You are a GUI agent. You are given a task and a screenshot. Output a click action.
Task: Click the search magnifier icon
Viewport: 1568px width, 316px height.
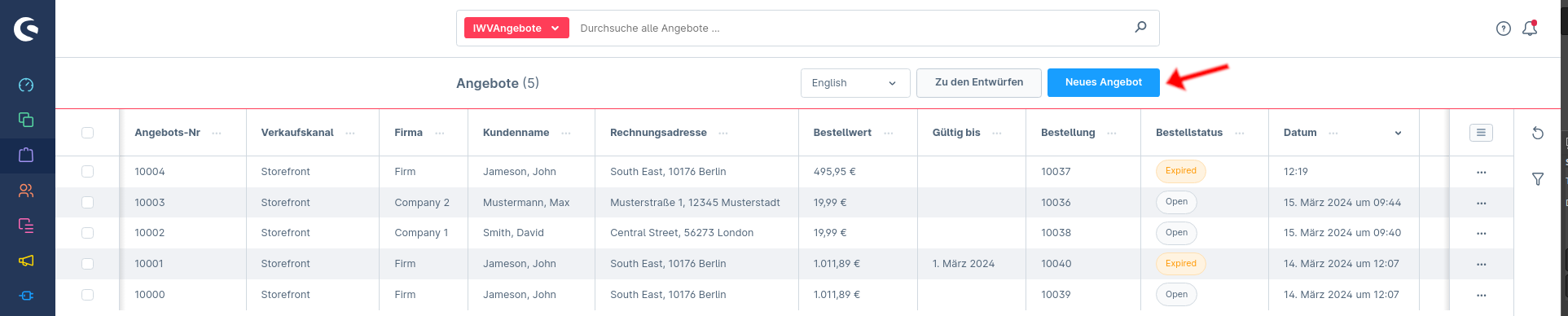click(1140, 28)
